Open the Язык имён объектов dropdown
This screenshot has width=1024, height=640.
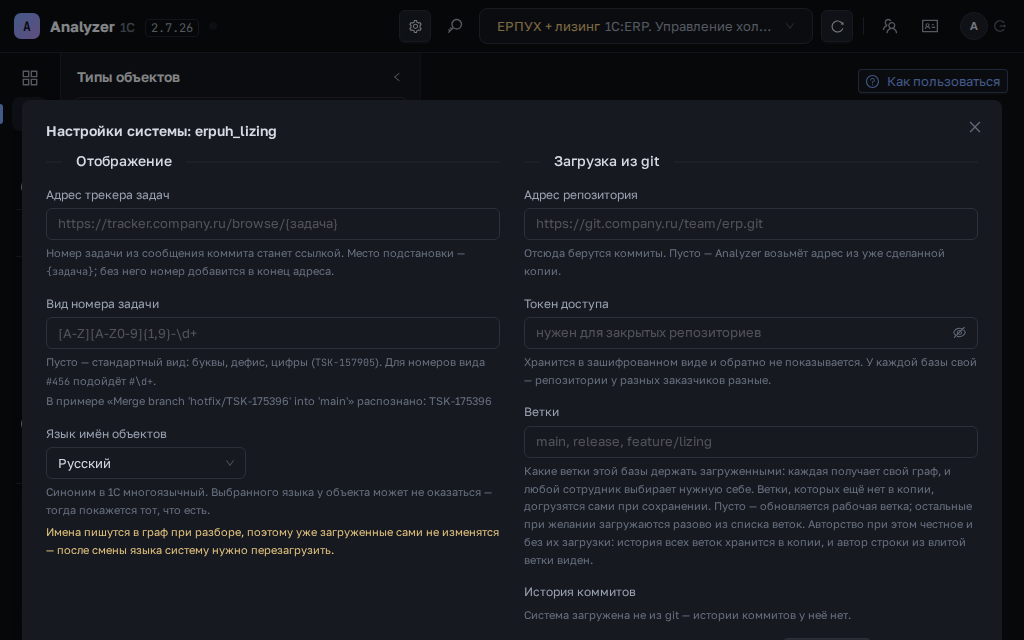[146, 463]
